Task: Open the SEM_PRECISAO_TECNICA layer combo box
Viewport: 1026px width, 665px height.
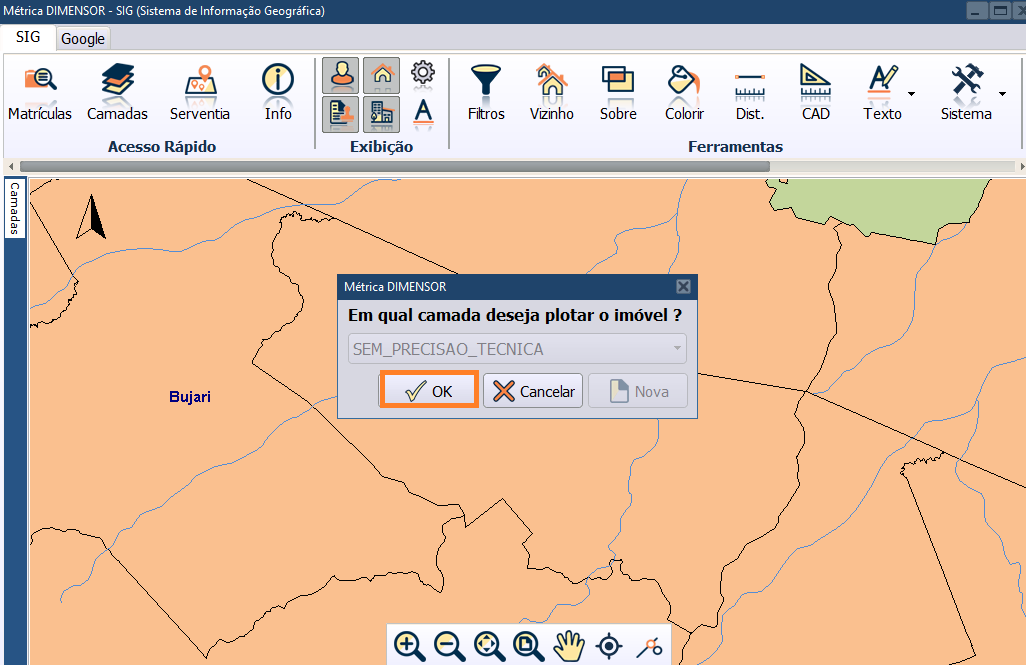Action: click(517, 349)
